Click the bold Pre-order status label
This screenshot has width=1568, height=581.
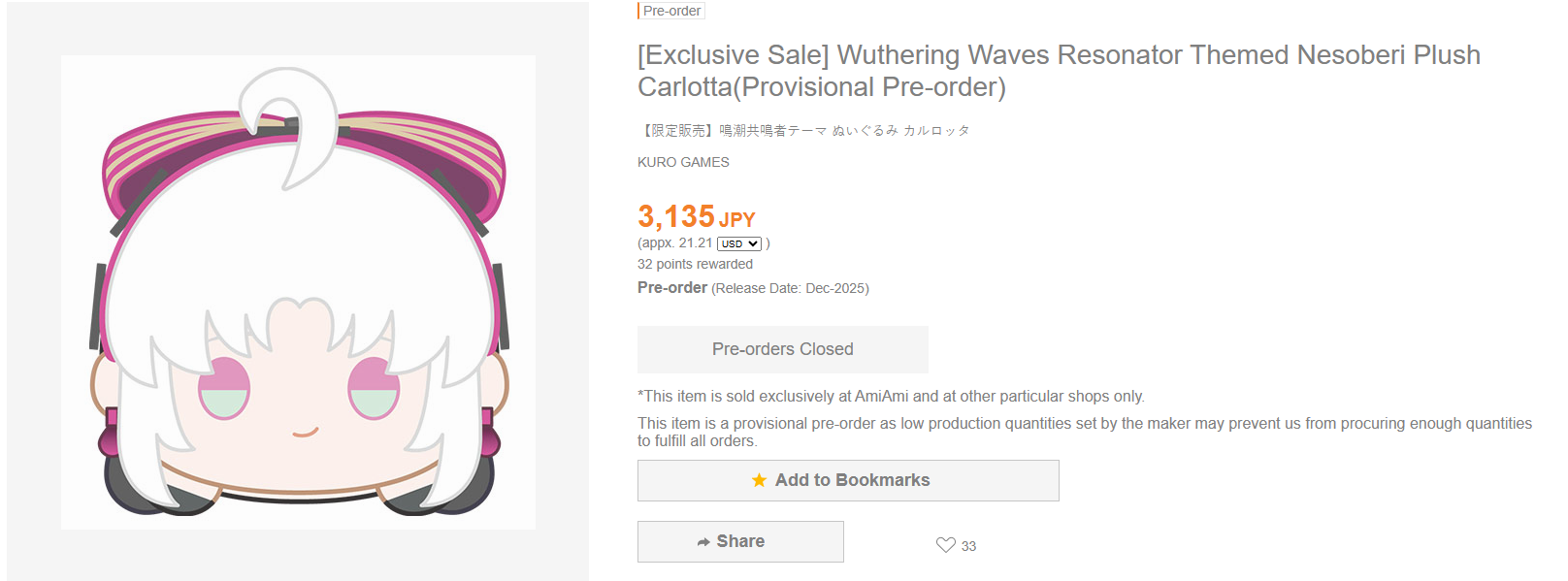point(671,287)
